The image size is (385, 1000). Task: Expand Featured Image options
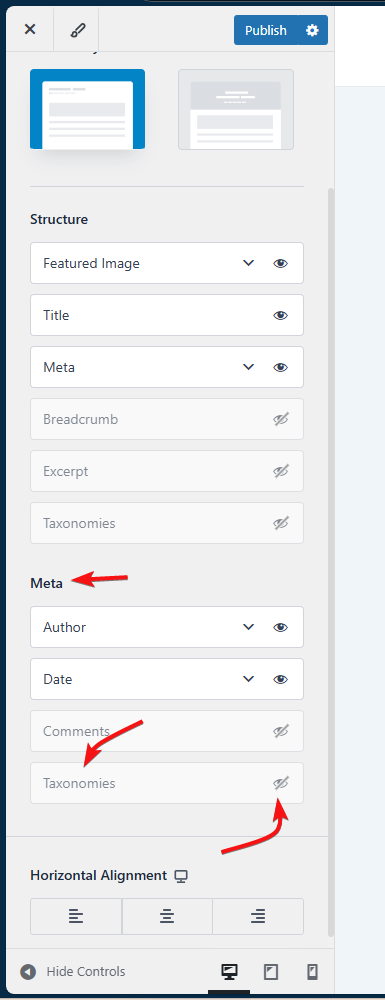pyautogui.click(x=249, y=263)
